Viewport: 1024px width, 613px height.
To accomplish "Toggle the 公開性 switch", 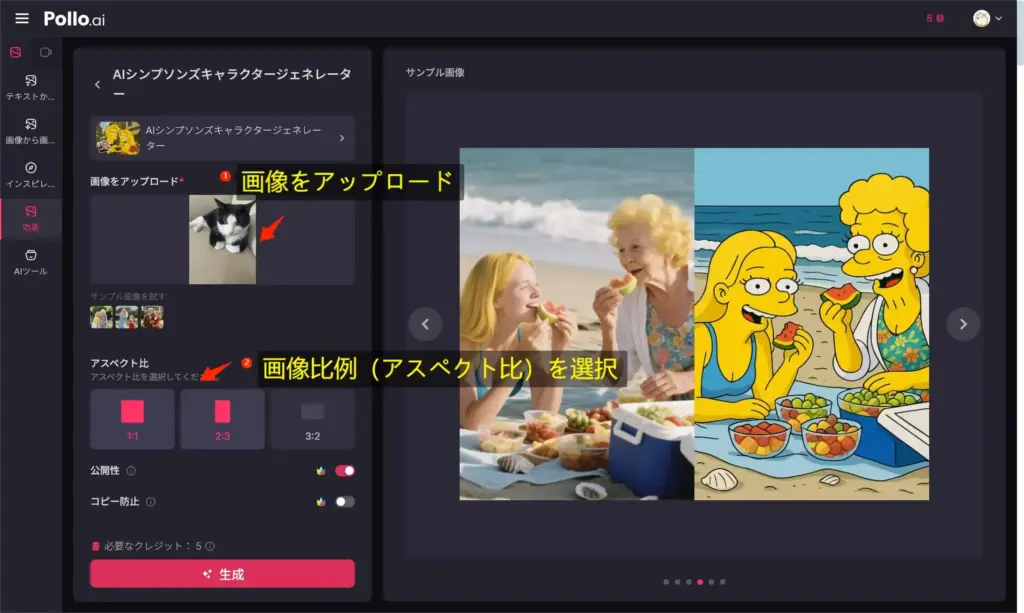I will pos(345,471).
